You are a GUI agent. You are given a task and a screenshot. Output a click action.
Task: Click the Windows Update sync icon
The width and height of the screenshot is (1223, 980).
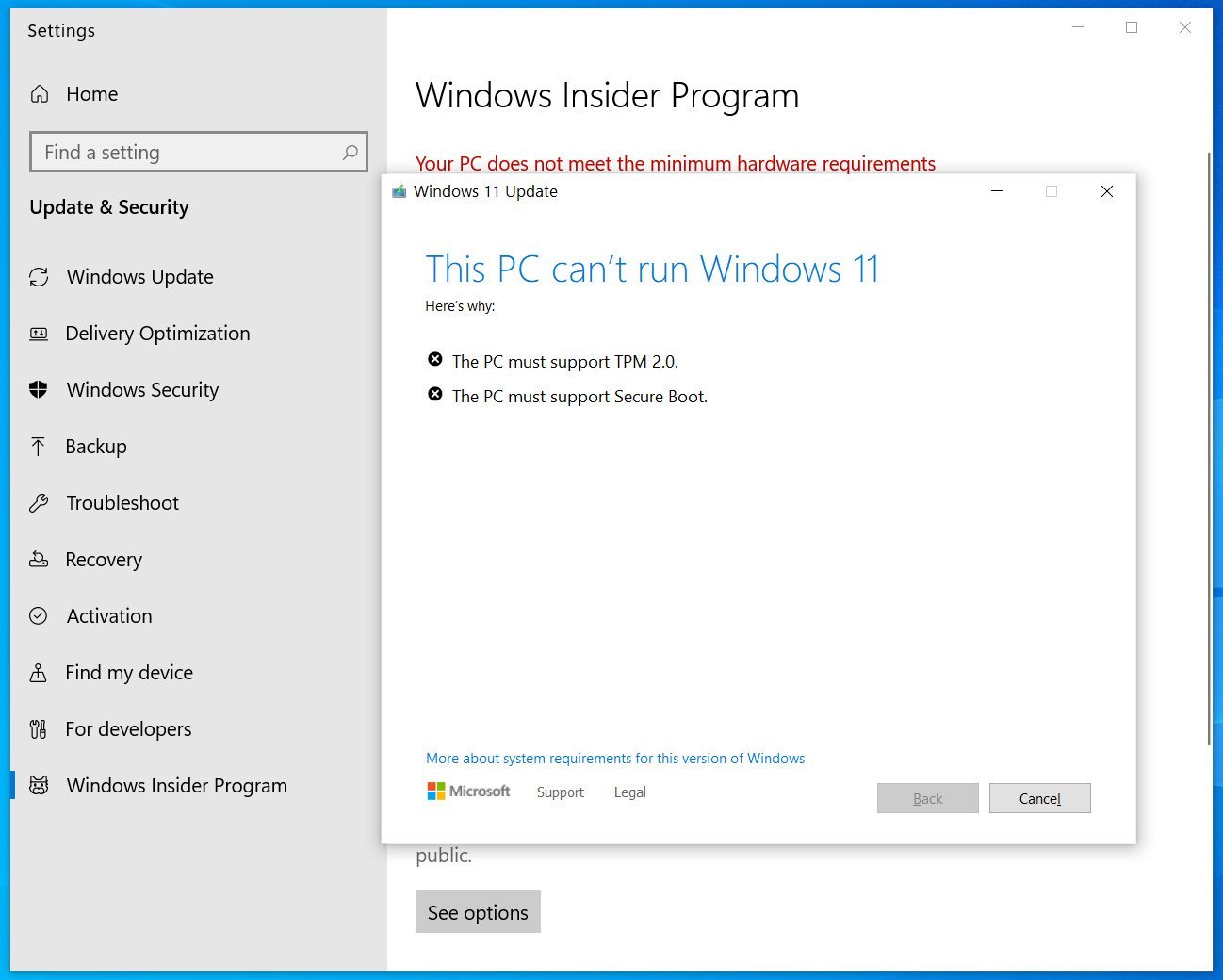(x=39, y=276)
